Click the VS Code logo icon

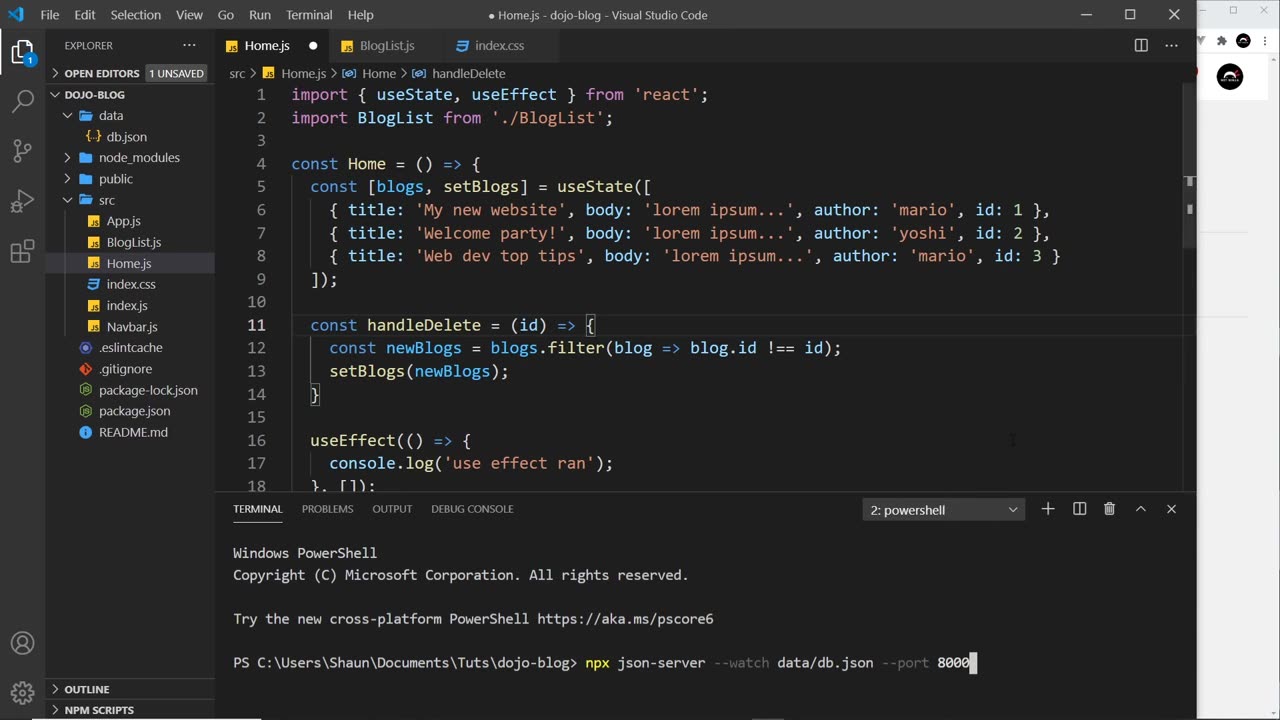pos(15,15)
